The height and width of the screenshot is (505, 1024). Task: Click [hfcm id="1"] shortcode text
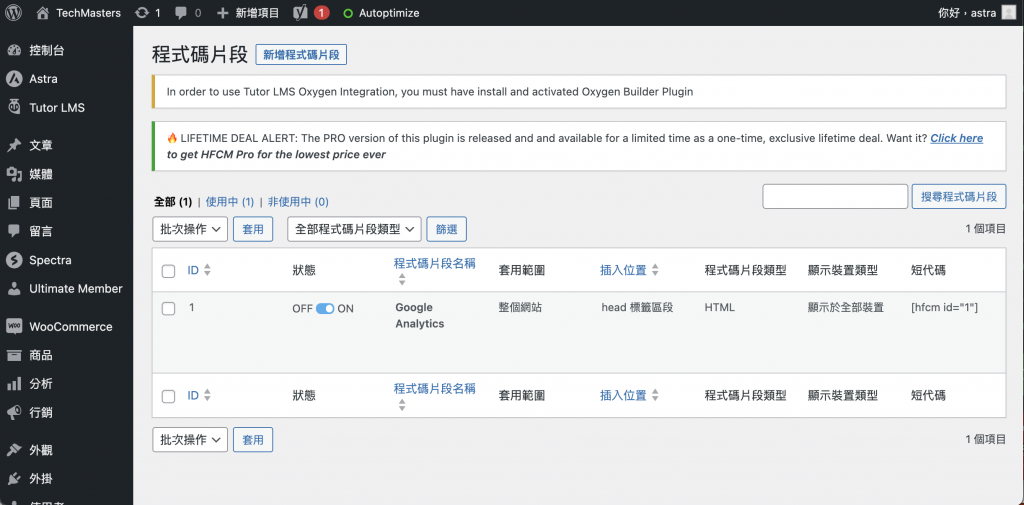click(x=944, y=308)
